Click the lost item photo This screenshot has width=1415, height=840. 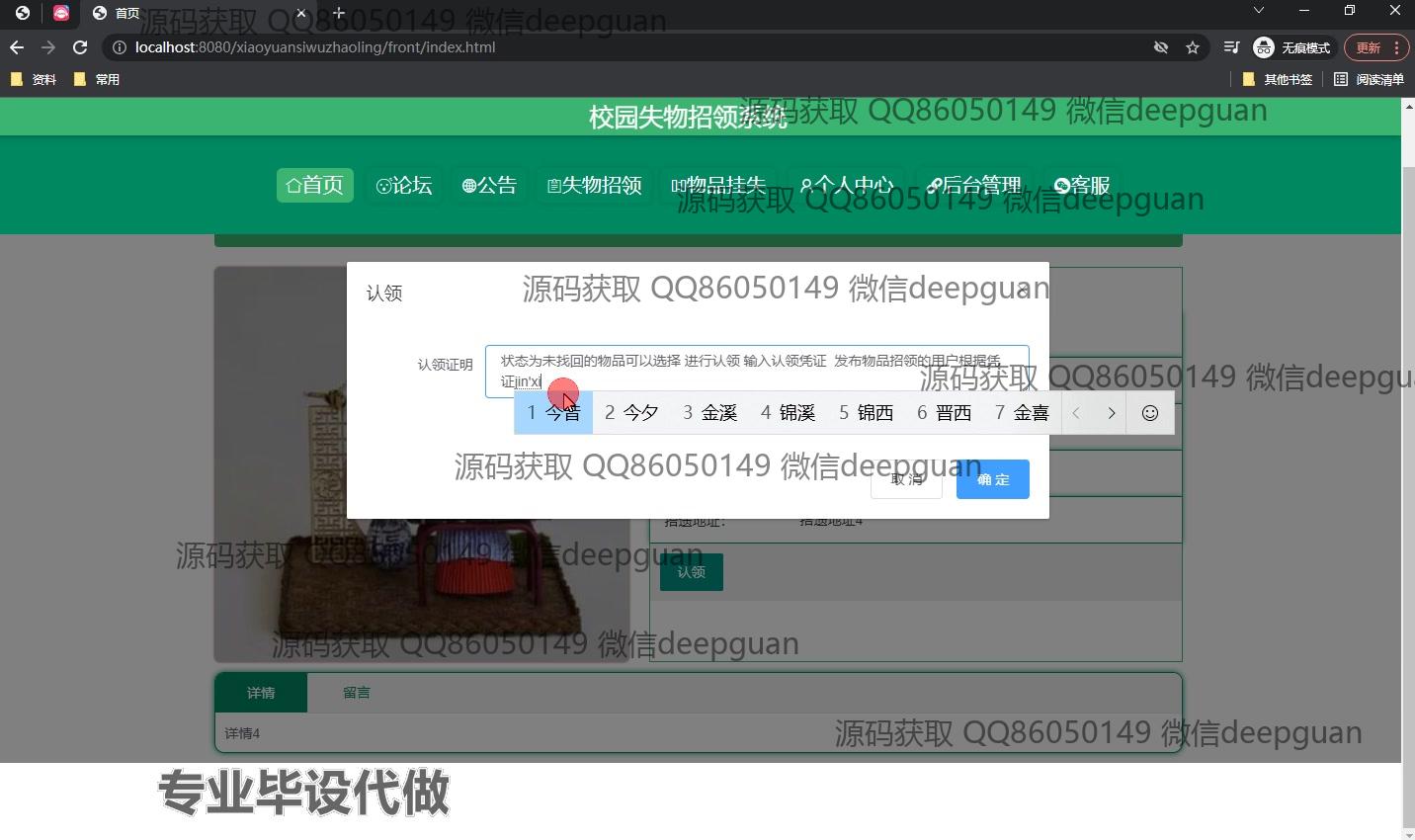point(422,464)
